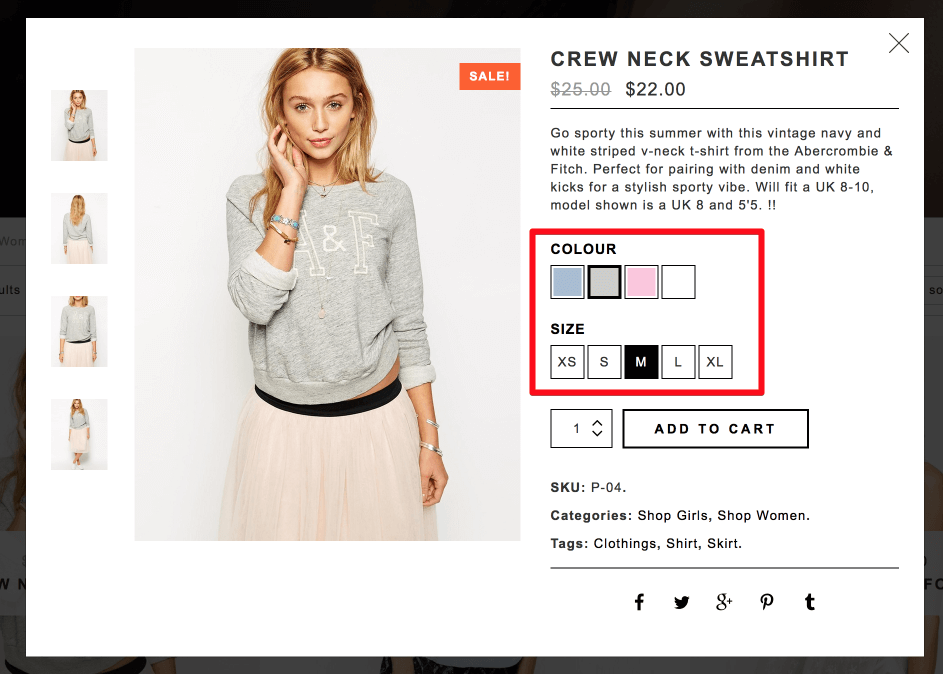Show the full-length bottom thumbnail image

click(x=79, y=435)
